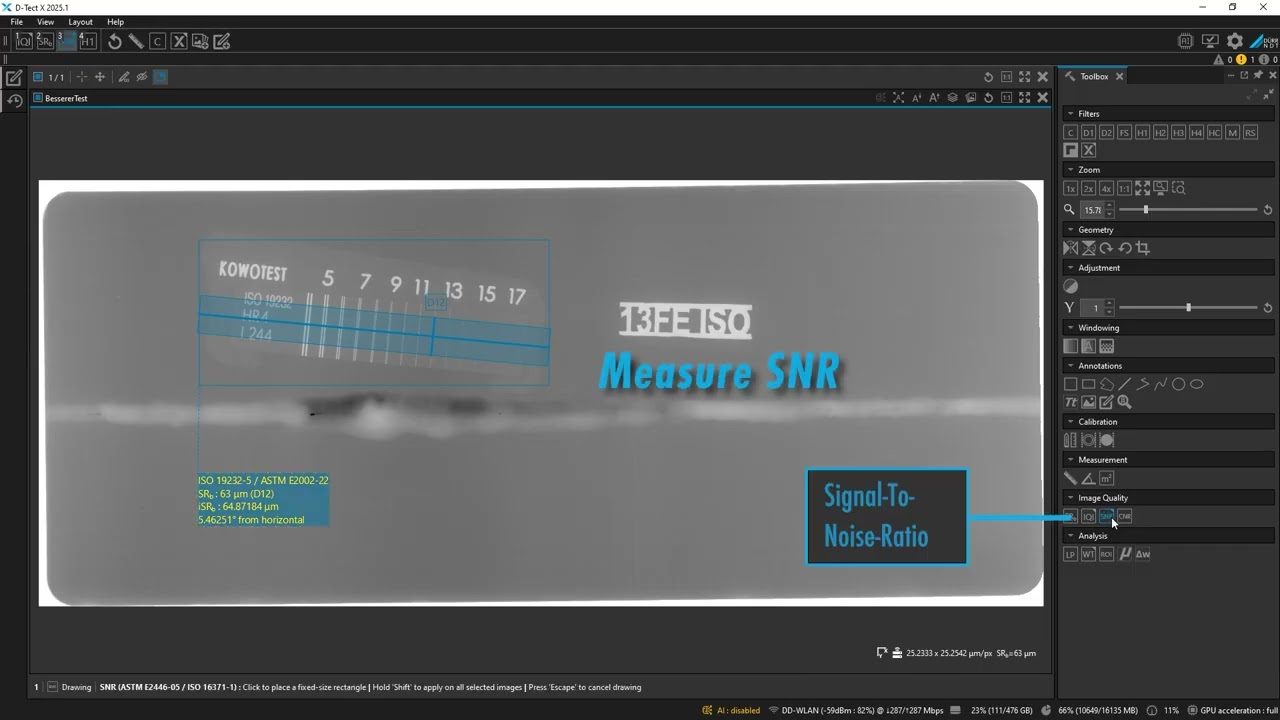Set zoom to 1:1 in Toolbox

click(1124, 188)
